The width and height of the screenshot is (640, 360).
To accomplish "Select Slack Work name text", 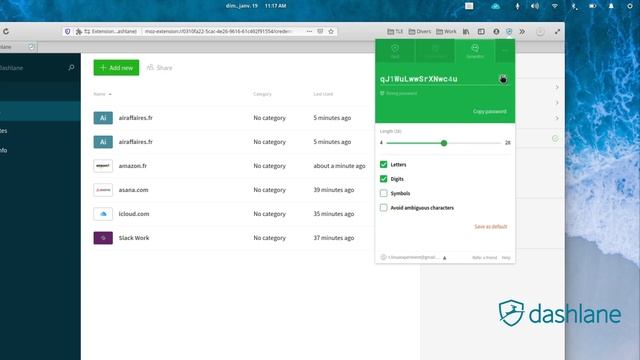I will [x=134, y=238].
